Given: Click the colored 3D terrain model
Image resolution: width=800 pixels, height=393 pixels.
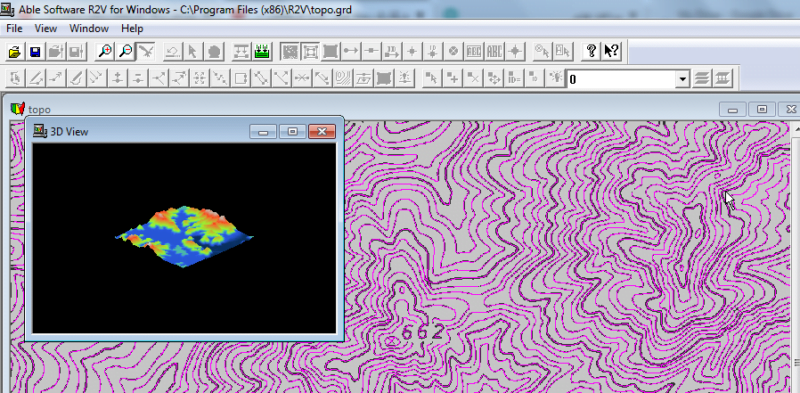Looking at the screenshot, I should [x=184, y=236].
